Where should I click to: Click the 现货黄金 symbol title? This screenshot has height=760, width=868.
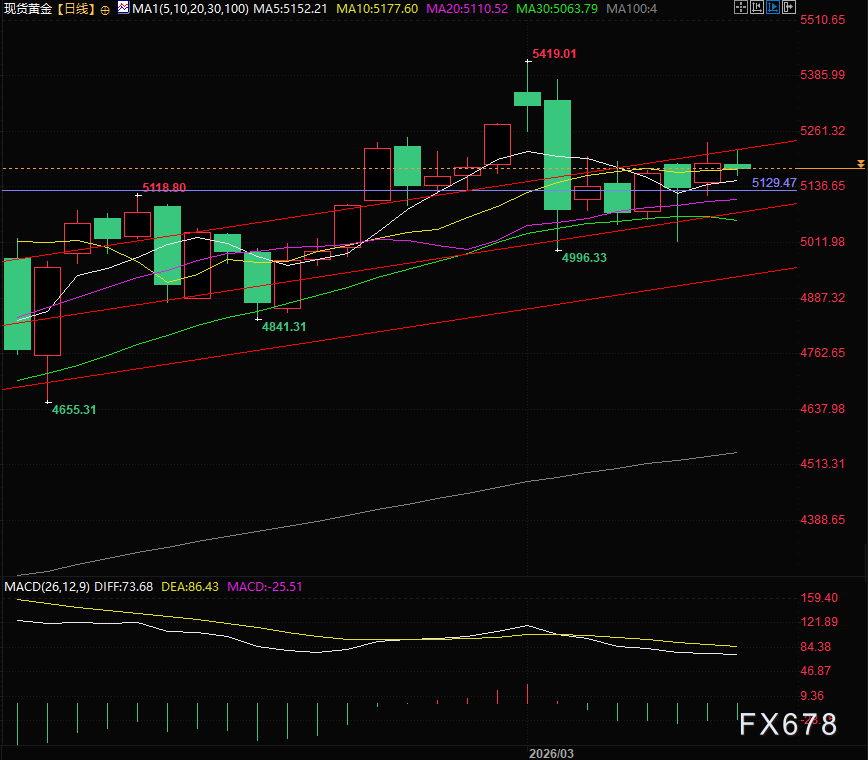click(28, 9)
